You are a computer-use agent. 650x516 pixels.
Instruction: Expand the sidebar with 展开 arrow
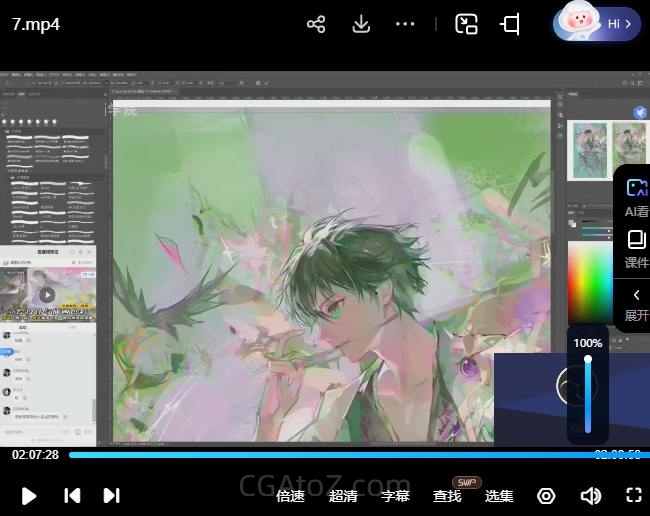pos(636,303)
